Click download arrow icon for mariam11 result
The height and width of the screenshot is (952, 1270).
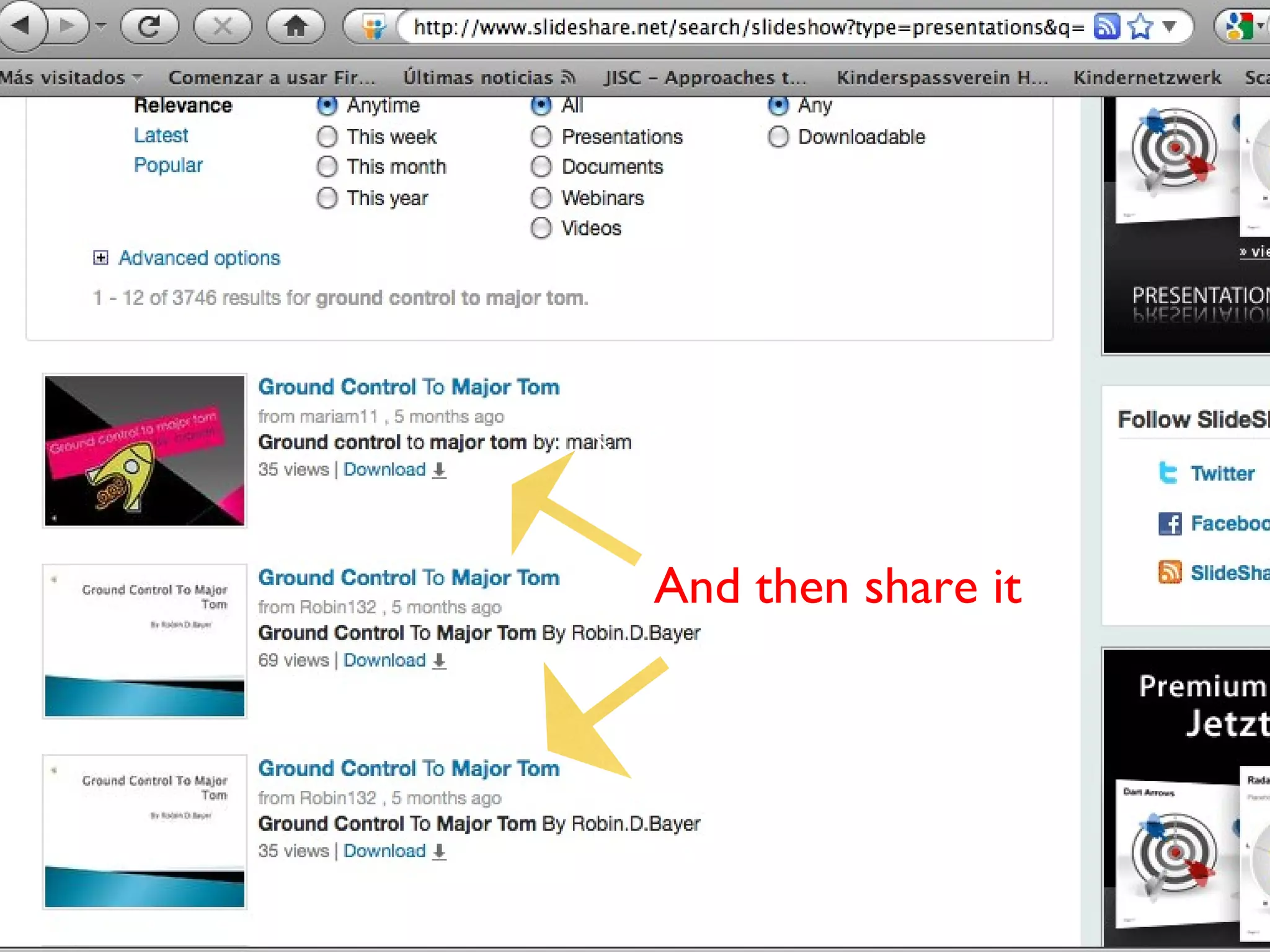[x=439, y=470]
